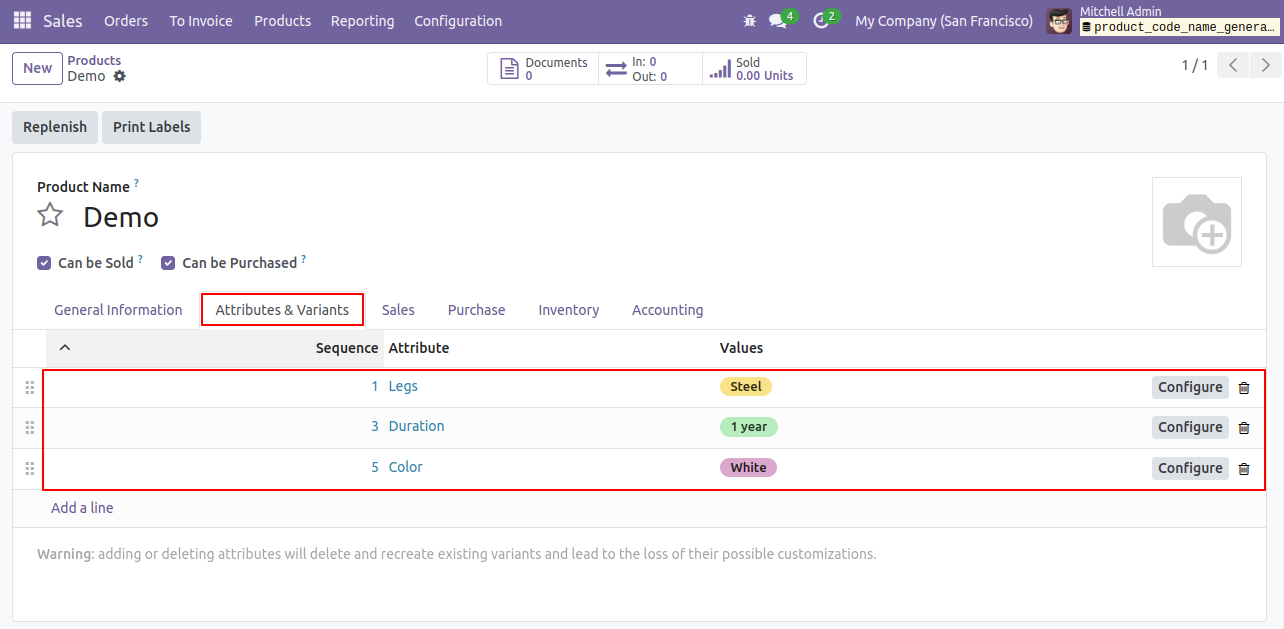Click the Replenish button
The width and height of the screenshot is (1284, 629).
pos(55,127)
